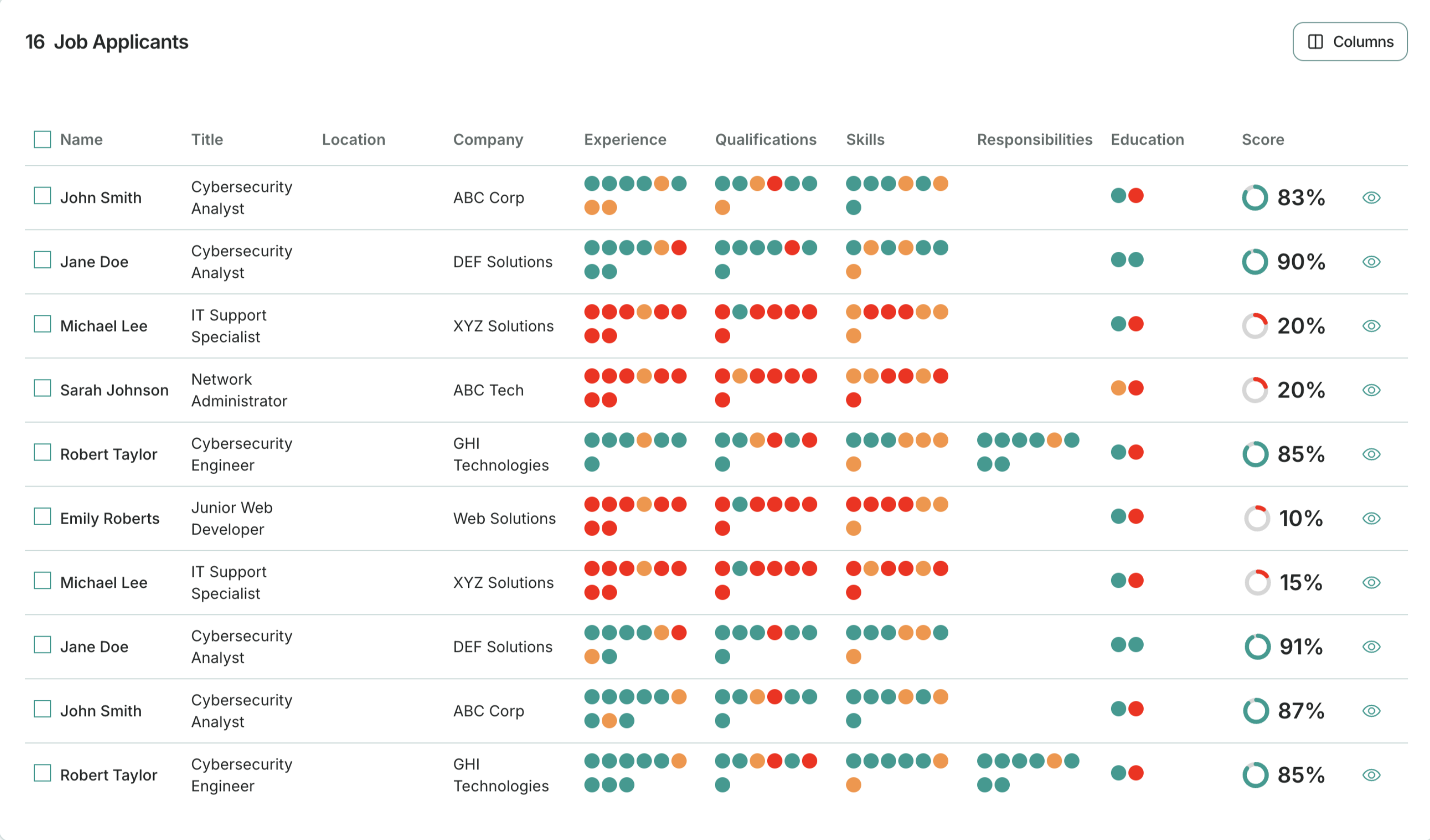Click the Company column header
The width and height of the screenshot is (1430, 840).
coord(488,140)
